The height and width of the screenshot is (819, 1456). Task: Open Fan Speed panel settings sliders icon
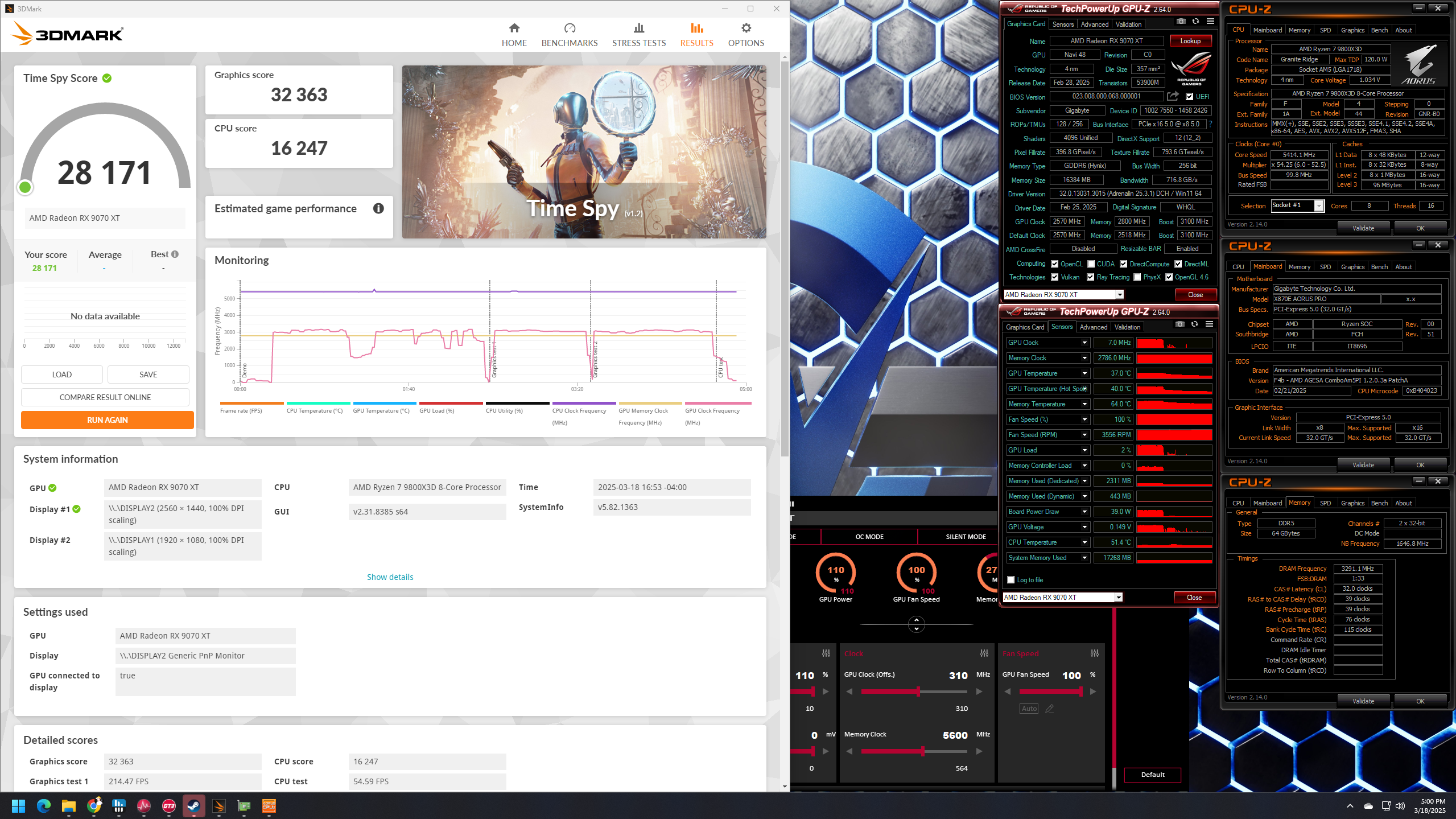click(1095, 653)
